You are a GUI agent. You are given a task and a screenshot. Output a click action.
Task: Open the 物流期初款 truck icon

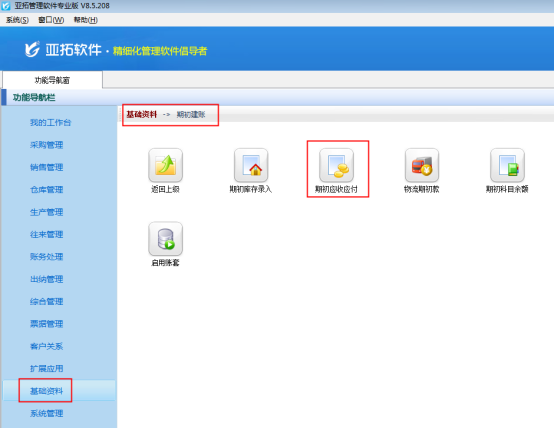coord(422,165)
